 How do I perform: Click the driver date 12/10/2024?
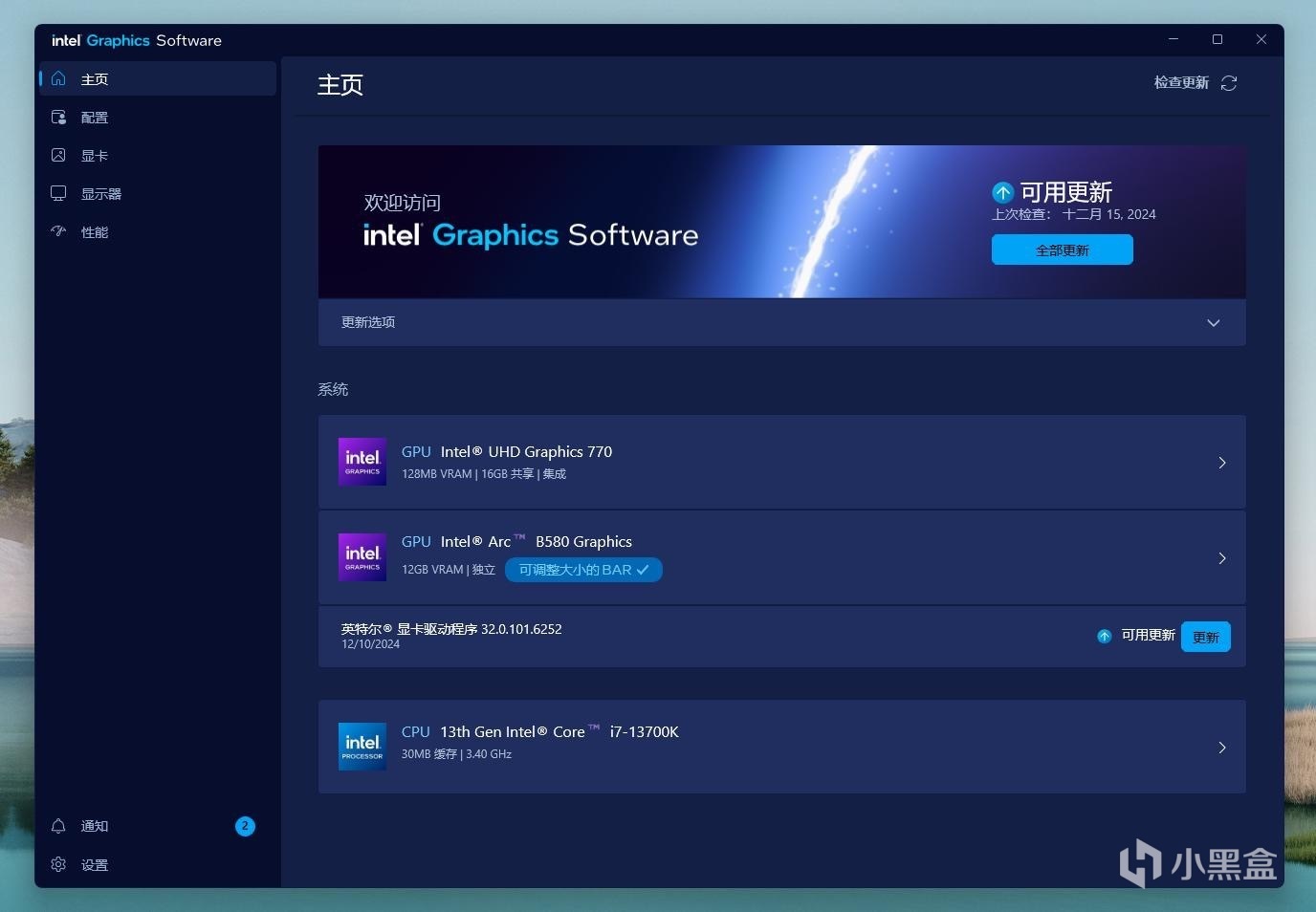pyautogui.click(x=371, y=644)
